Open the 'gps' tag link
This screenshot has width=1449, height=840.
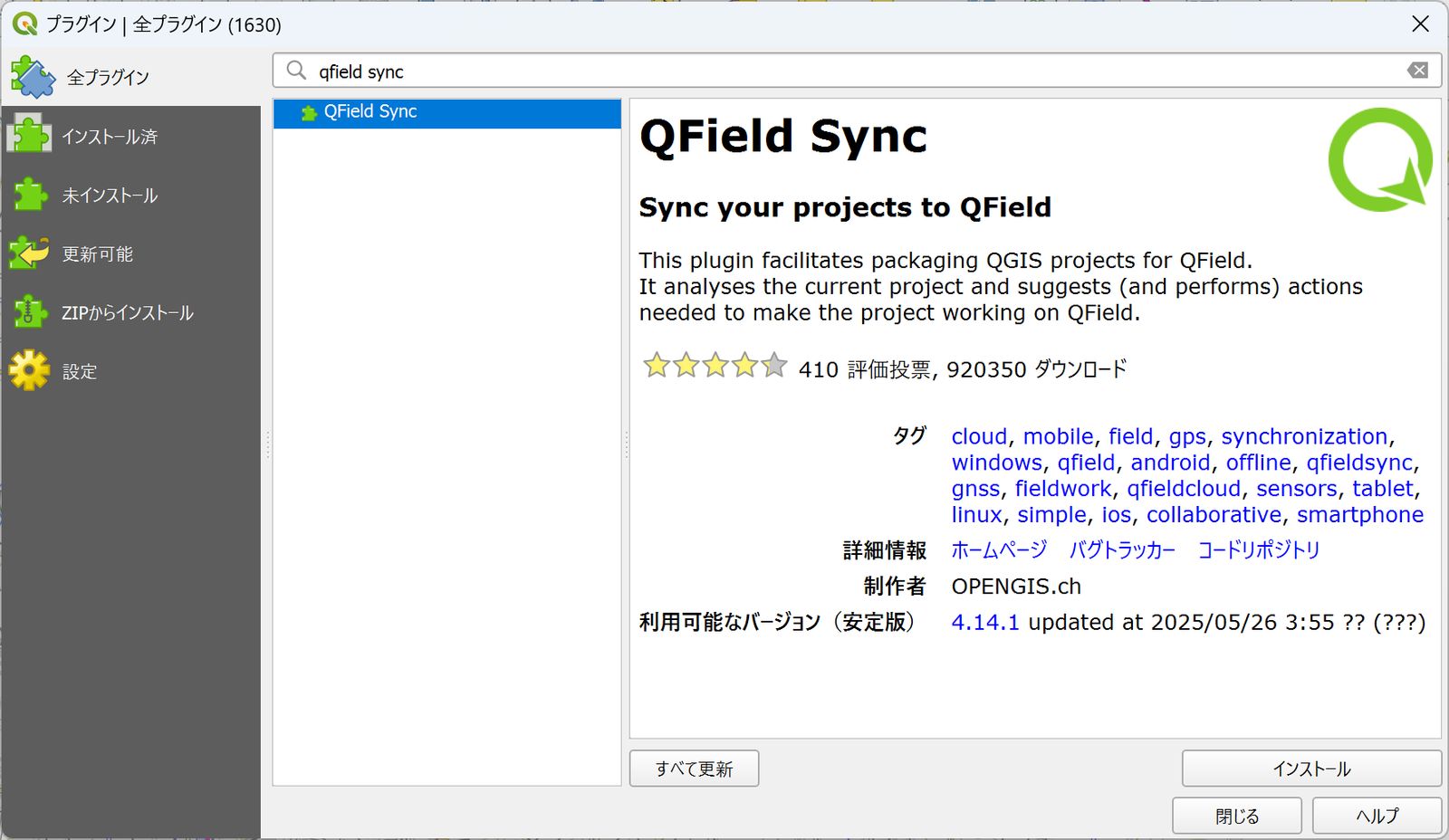pos(1187,437)
